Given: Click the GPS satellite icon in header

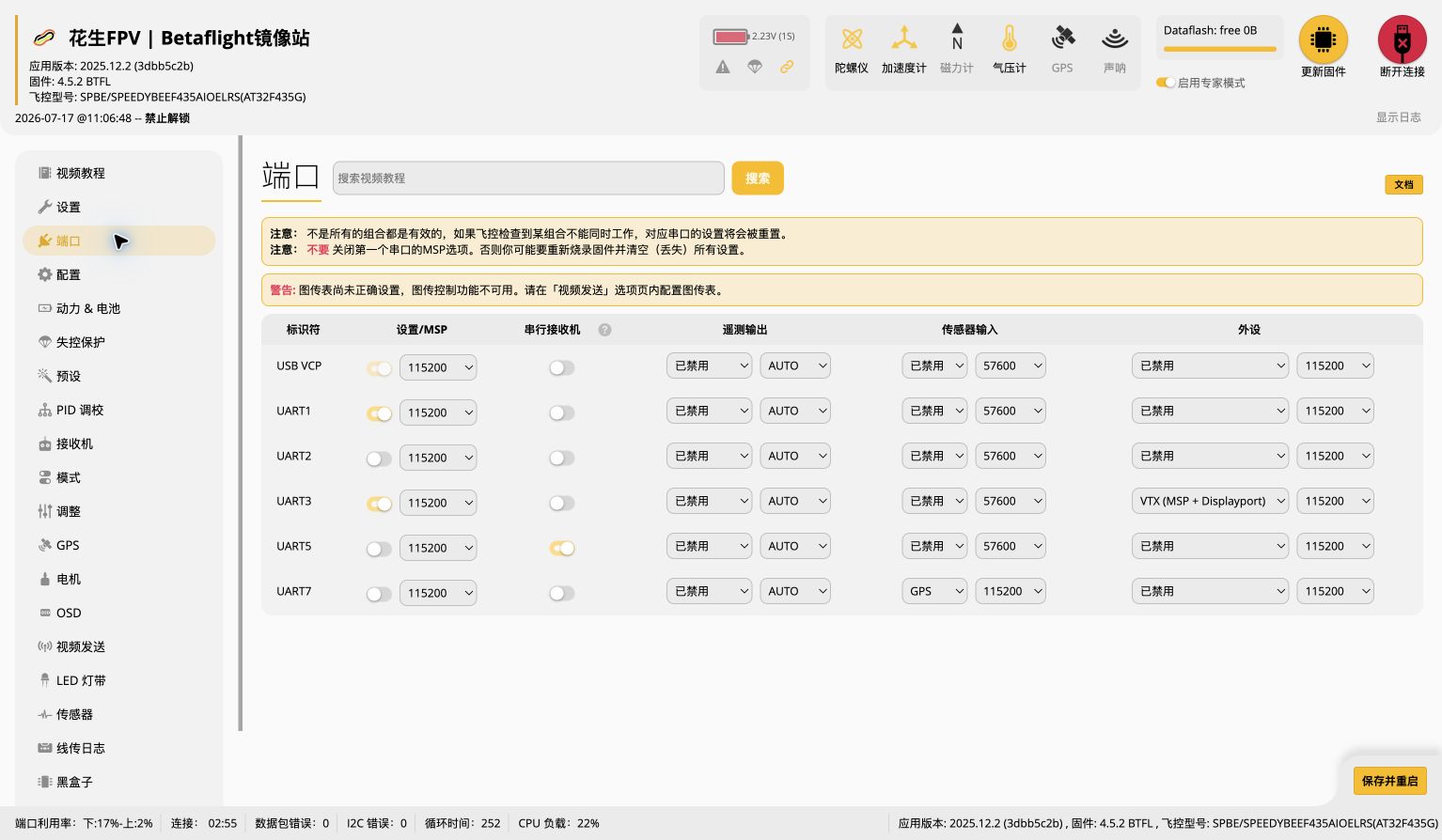Looking at the screenshot, I should pyautogui.click(x=1062, y=39).
